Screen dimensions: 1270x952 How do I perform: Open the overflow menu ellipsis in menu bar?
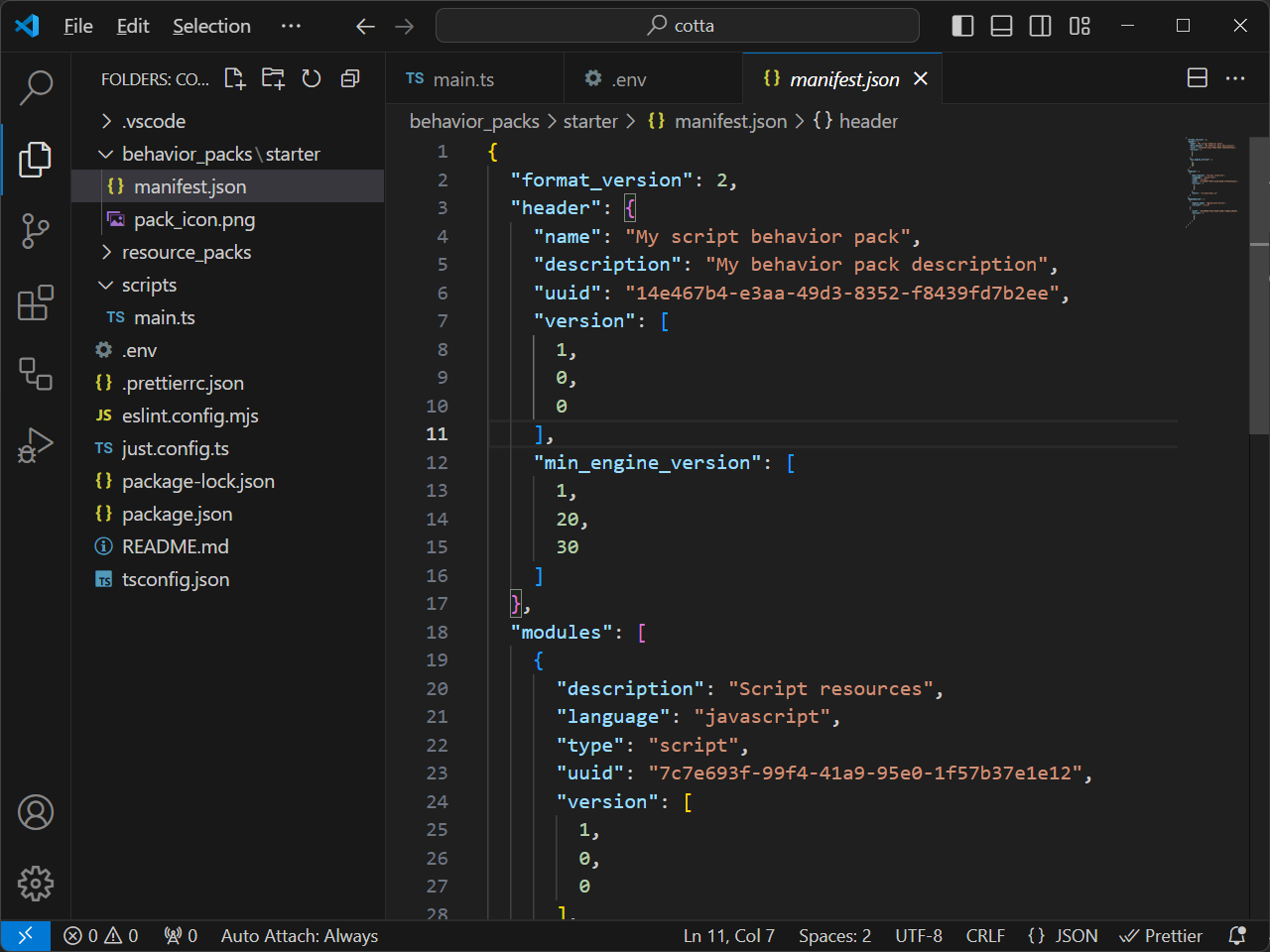[x=291, y=26]
